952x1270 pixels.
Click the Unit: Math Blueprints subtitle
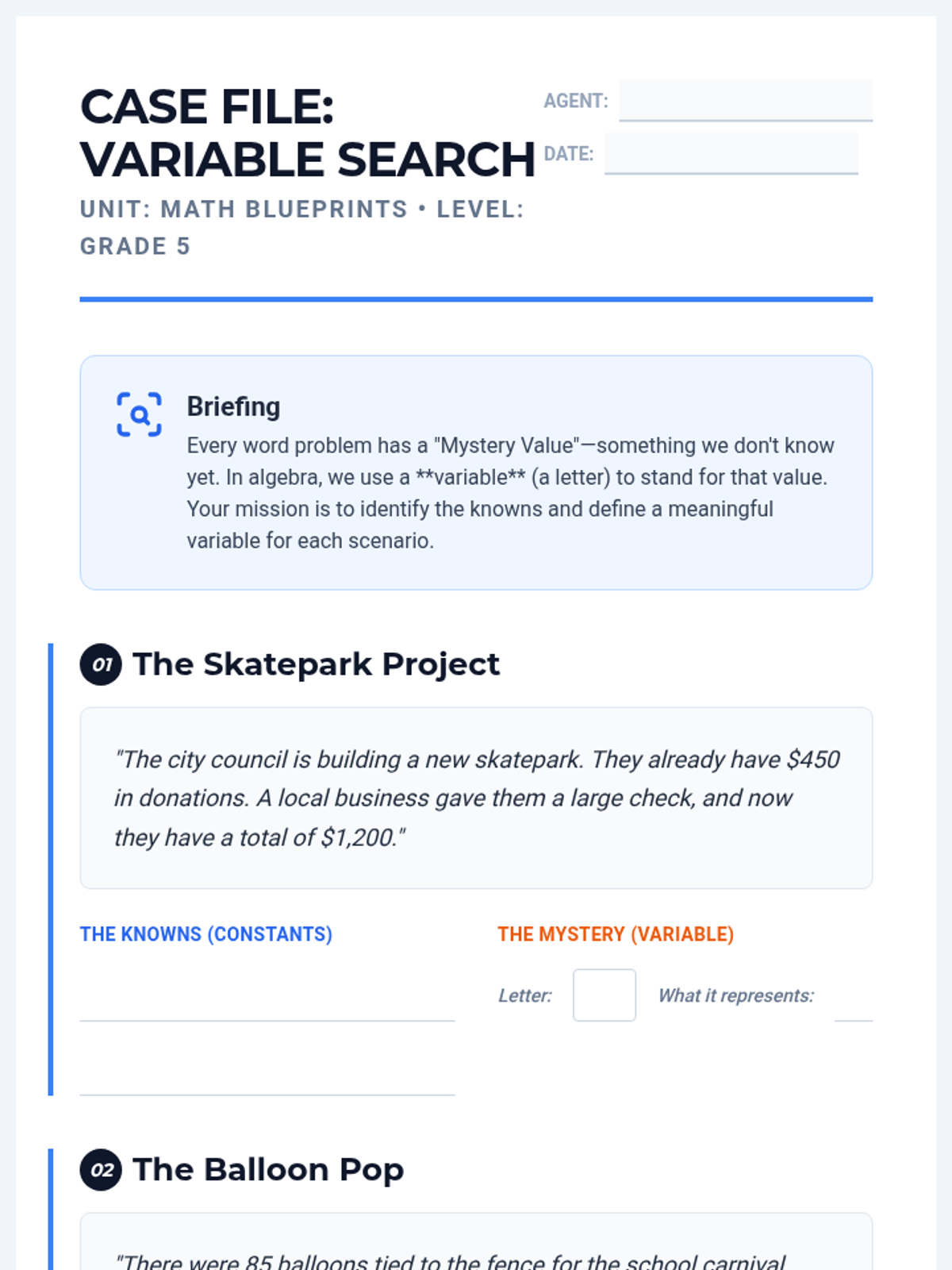point(302,228)
